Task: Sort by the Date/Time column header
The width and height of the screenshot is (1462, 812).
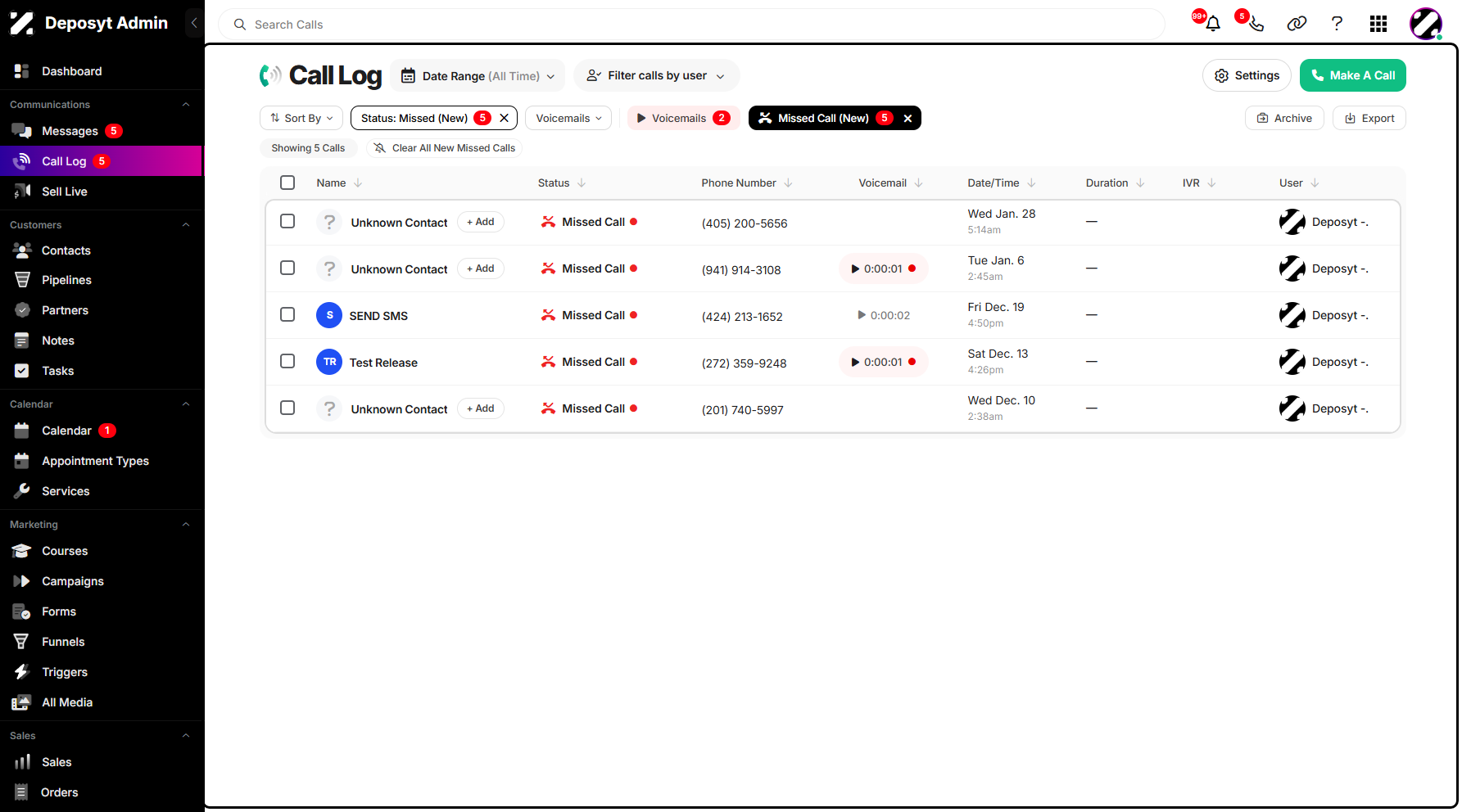Action: tap(1001, 183)
